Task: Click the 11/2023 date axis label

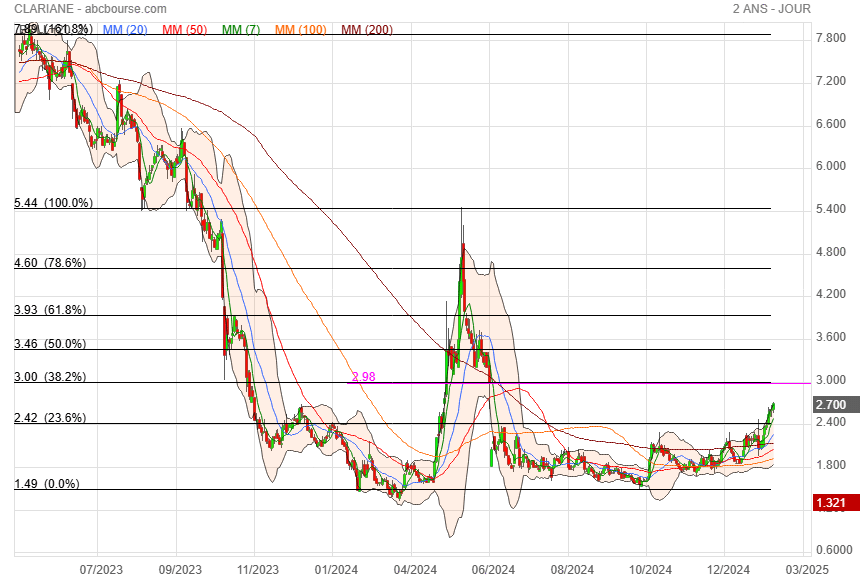Action: [258, 570]
